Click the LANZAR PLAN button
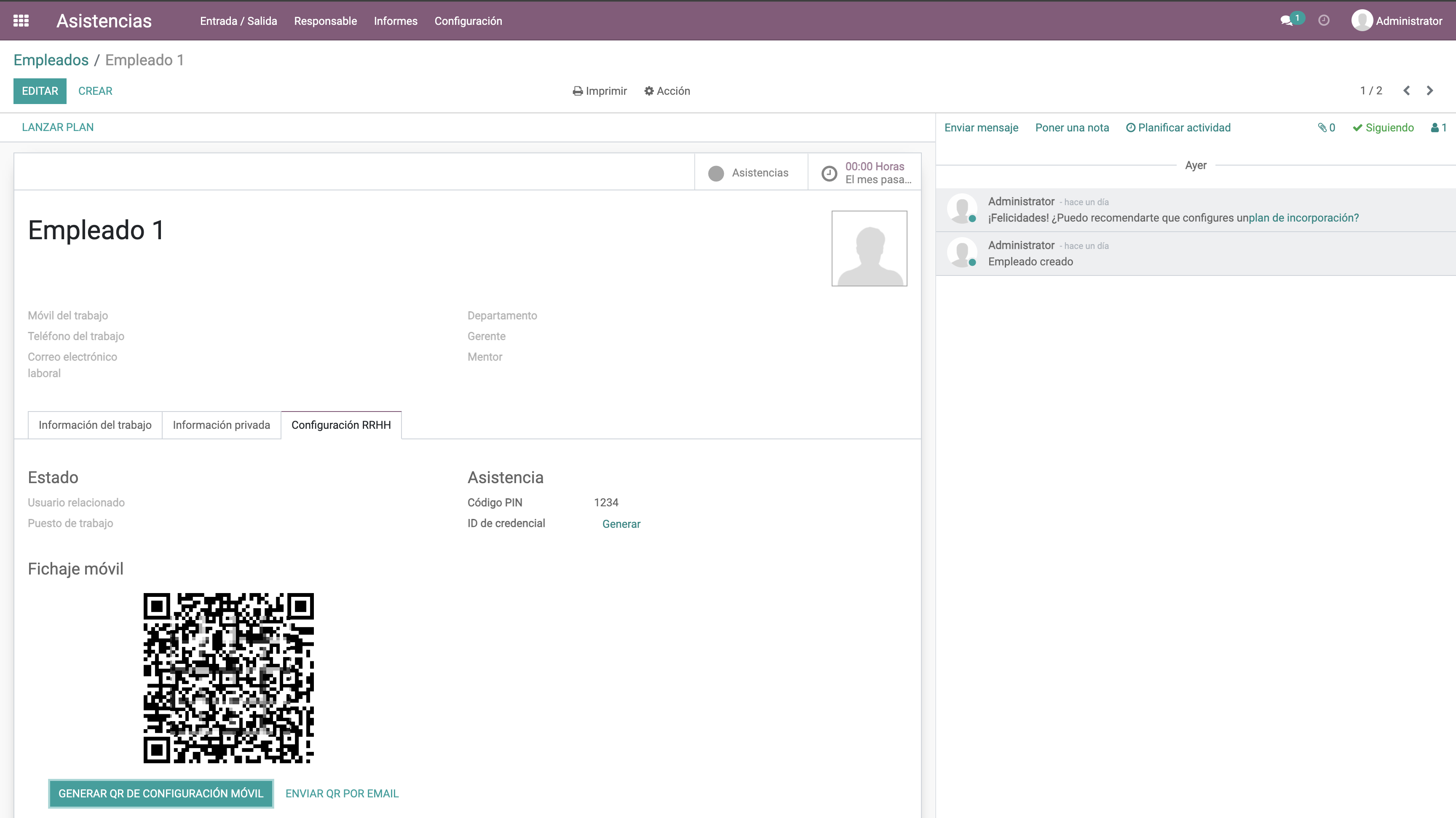This screenshot has width=1456, height=818. 58,127
